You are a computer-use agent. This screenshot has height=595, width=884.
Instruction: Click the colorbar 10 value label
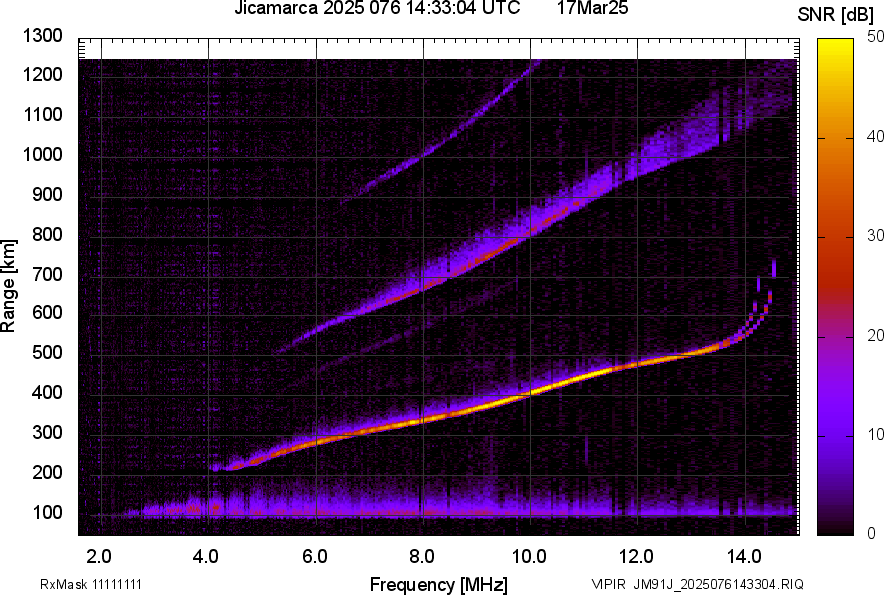click(x=875, y=434)
